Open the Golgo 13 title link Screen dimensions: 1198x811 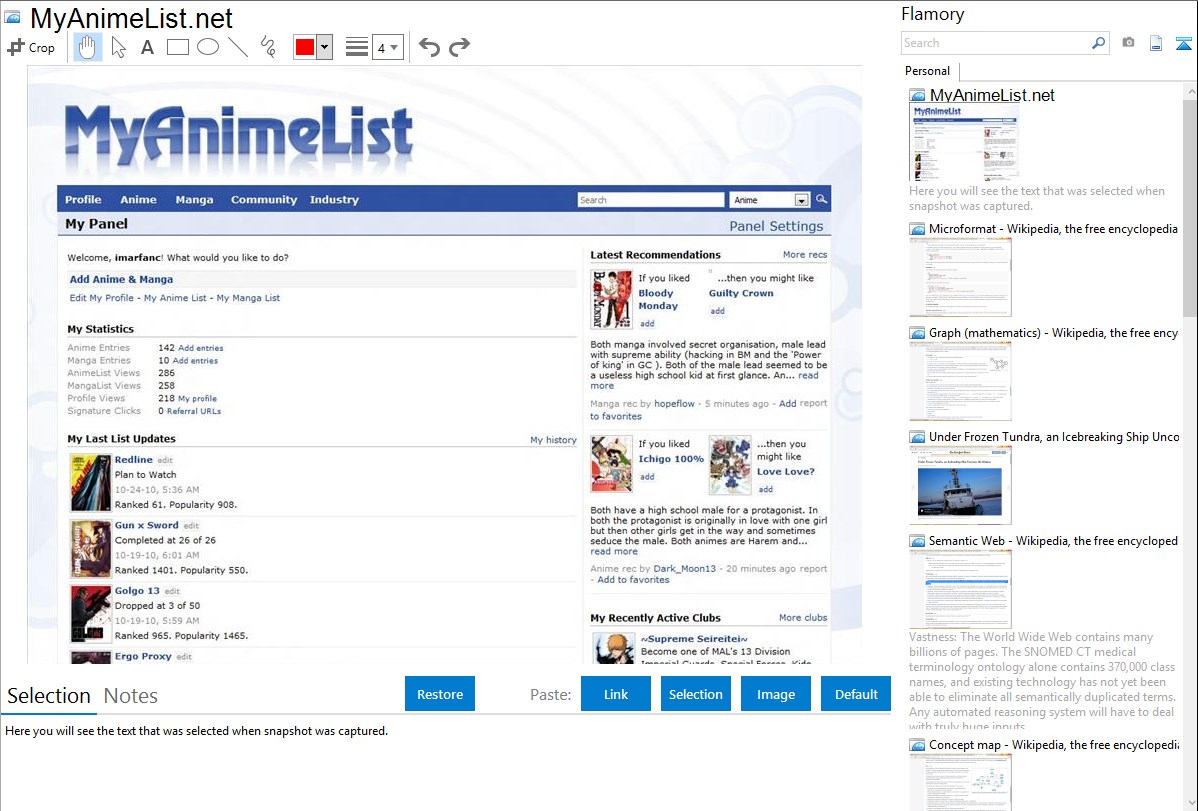pos(137,591)
